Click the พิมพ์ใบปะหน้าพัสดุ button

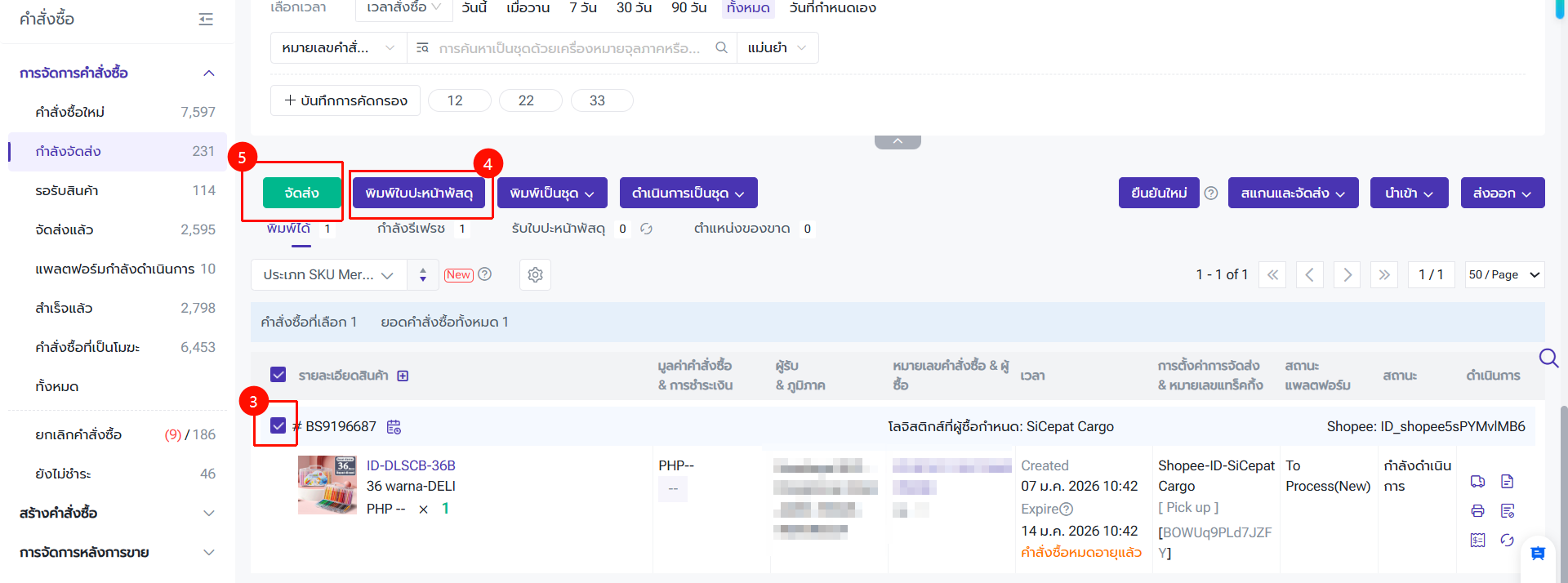coord(419,194)
